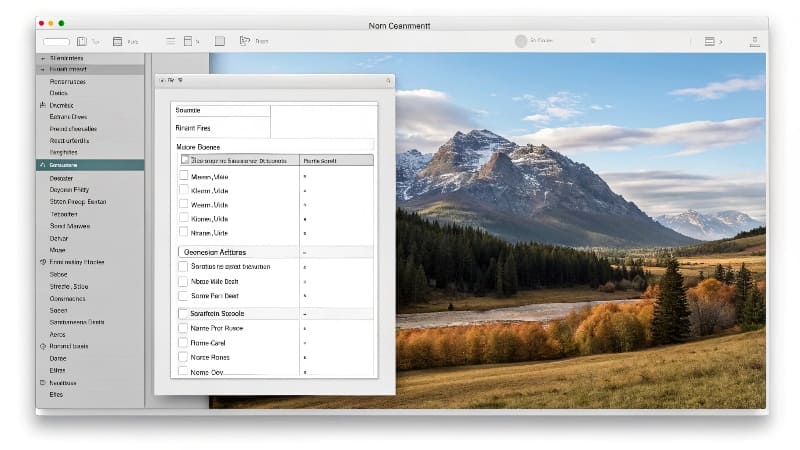Click the mountain landscape image preview
This screenshot has height=450, width=800.
click(580, 230)
